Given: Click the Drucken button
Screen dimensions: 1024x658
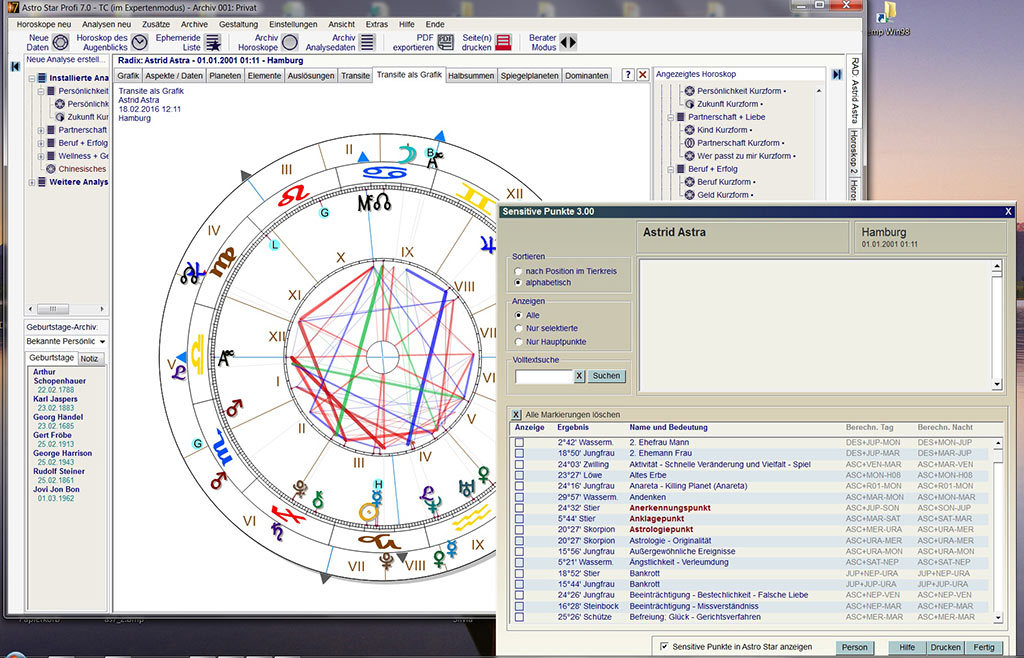Looking at the screenshot, I should pyautogui.click(x=946, y=647).
